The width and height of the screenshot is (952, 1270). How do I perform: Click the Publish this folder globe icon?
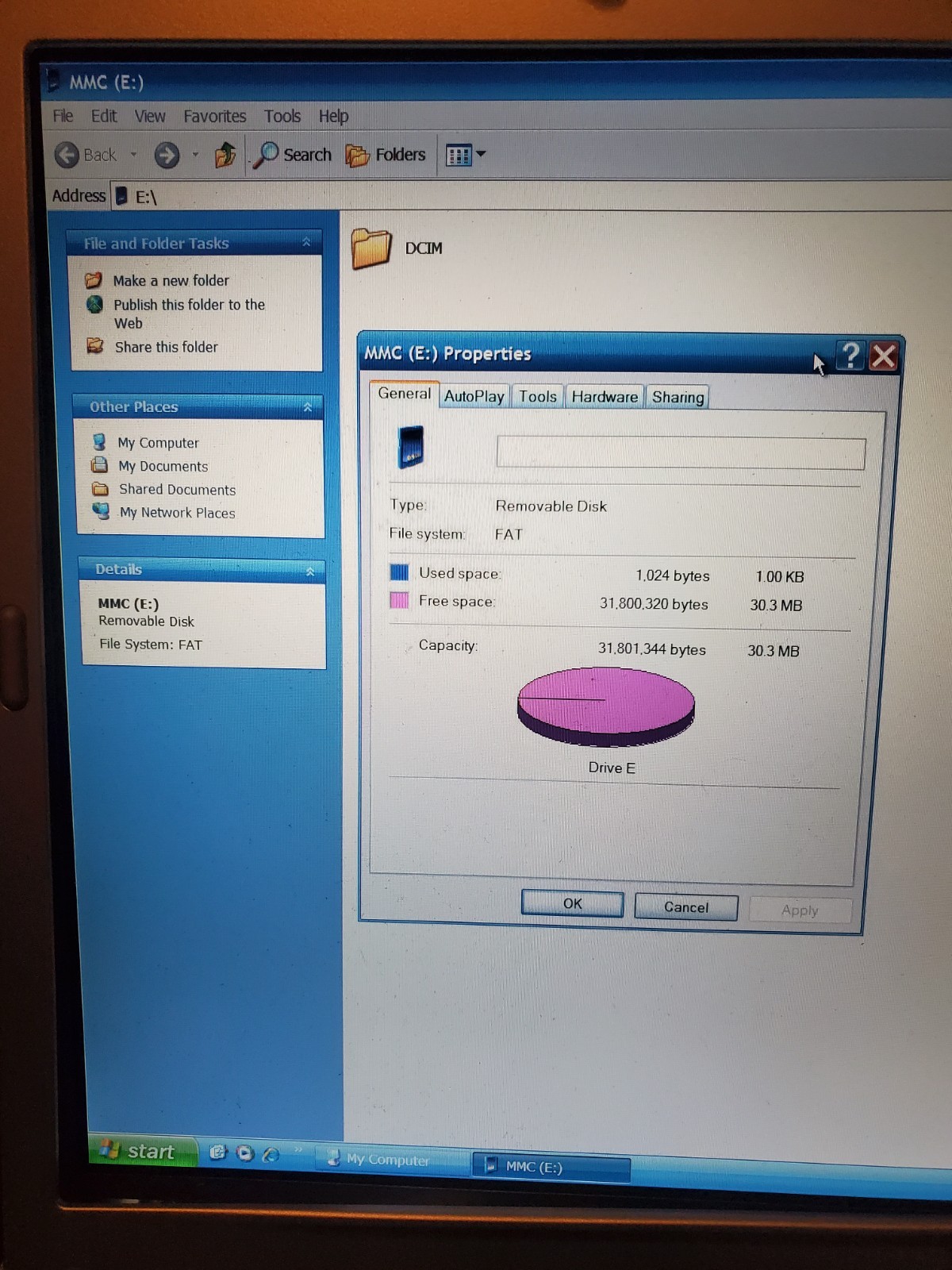point(94,304)
